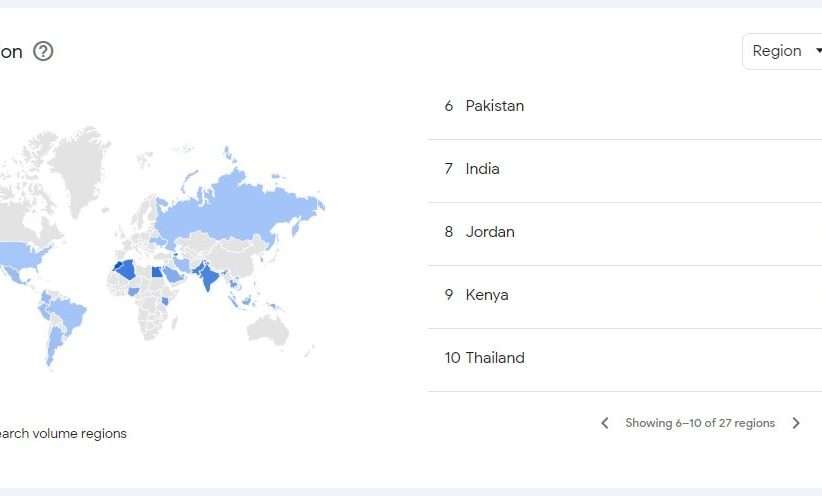The height and width of the screenshot is (496, 822).
Task: Go to next page of regions
Action: 796,423
